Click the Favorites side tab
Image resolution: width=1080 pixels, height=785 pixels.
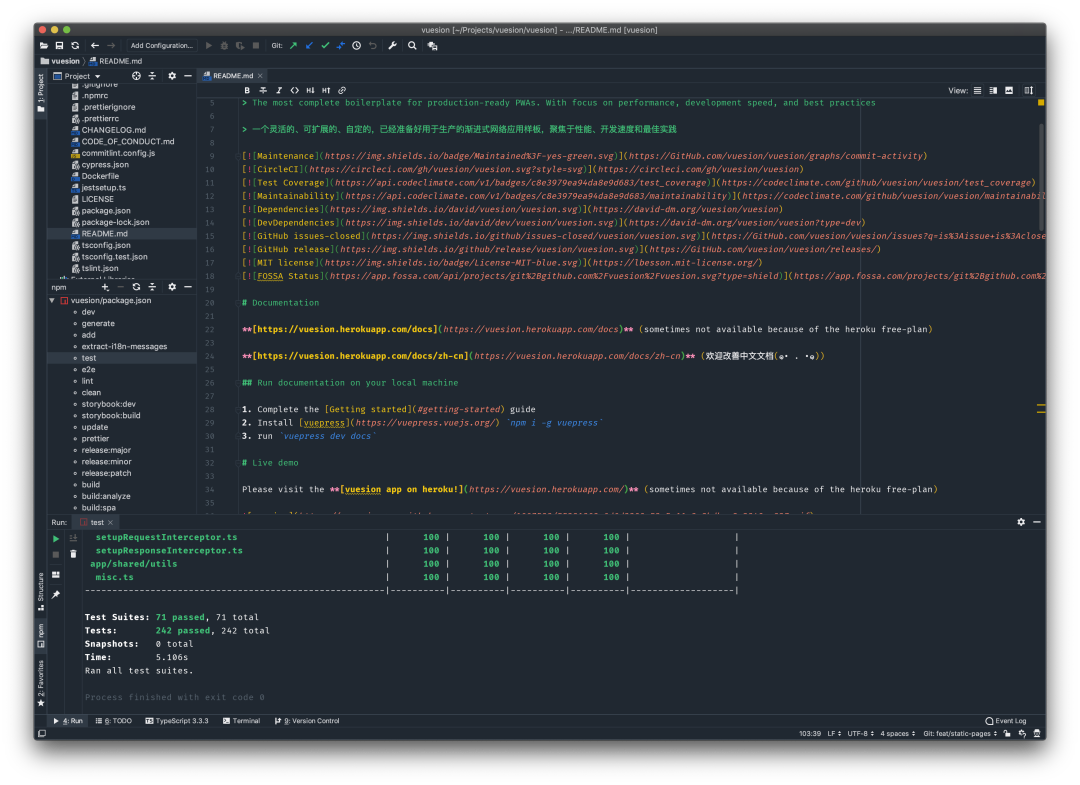coord(41,683)
